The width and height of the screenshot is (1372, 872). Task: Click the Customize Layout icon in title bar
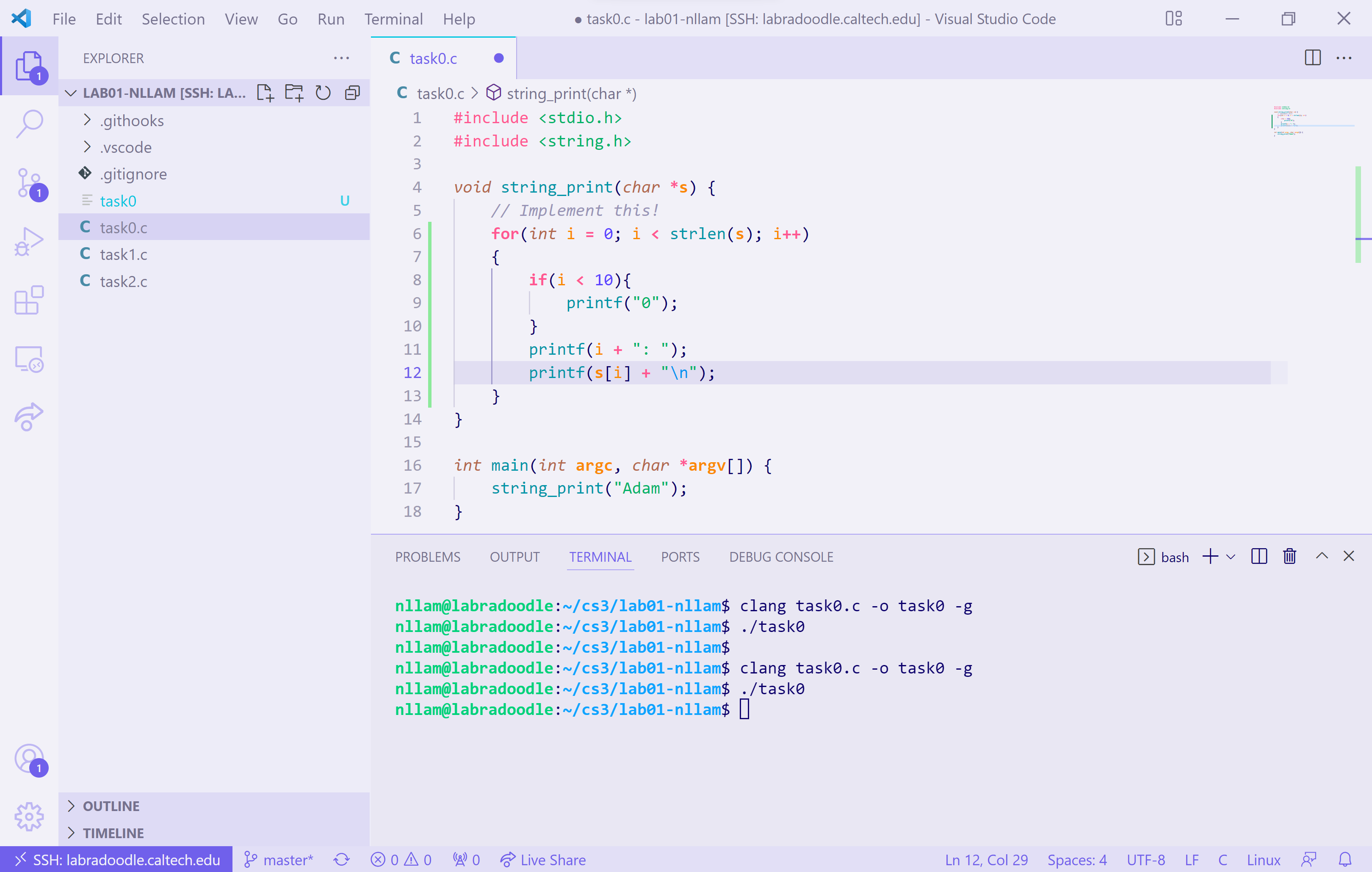pos(1173,19)
